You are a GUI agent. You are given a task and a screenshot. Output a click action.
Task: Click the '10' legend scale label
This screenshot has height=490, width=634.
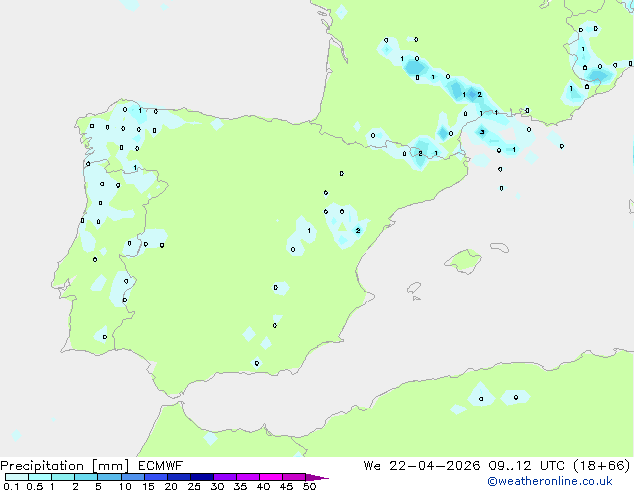pos(125,486)
